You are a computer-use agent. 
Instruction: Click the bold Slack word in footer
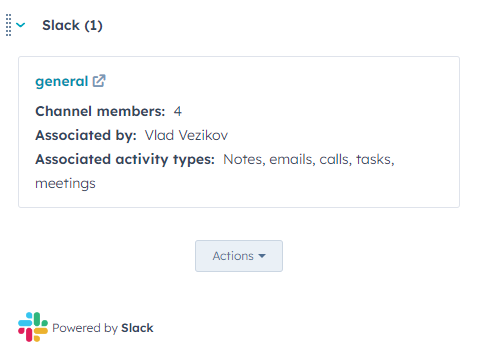(x=137, y=328)
